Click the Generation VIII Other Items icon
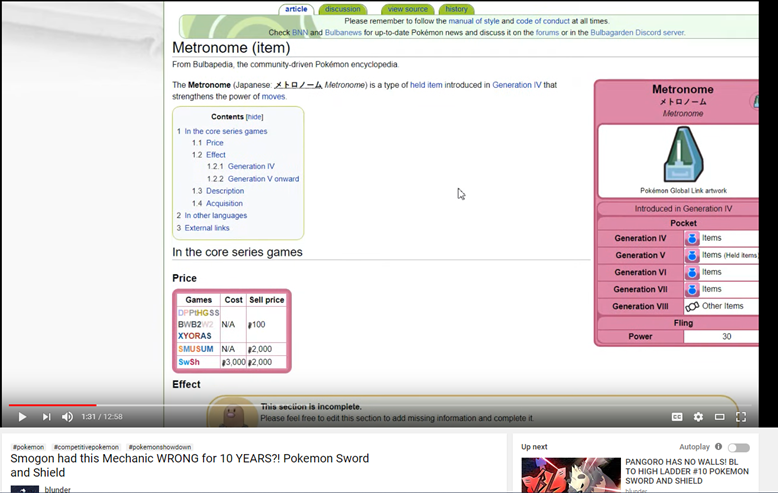Image resolution: width=778 pixels, height=493 pixels. 692,307
